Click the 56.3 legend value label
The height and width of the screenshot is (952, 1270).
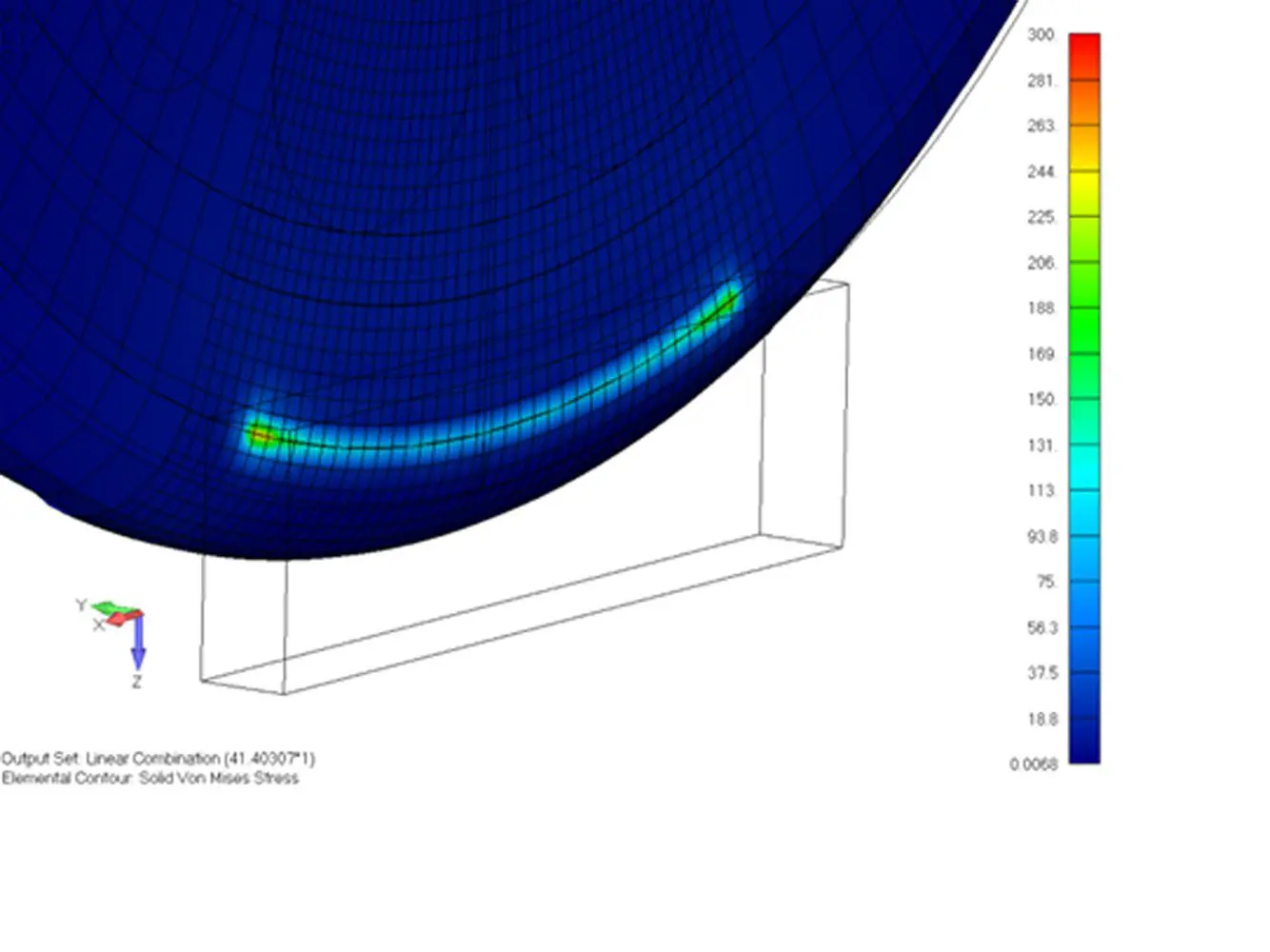1042,628
